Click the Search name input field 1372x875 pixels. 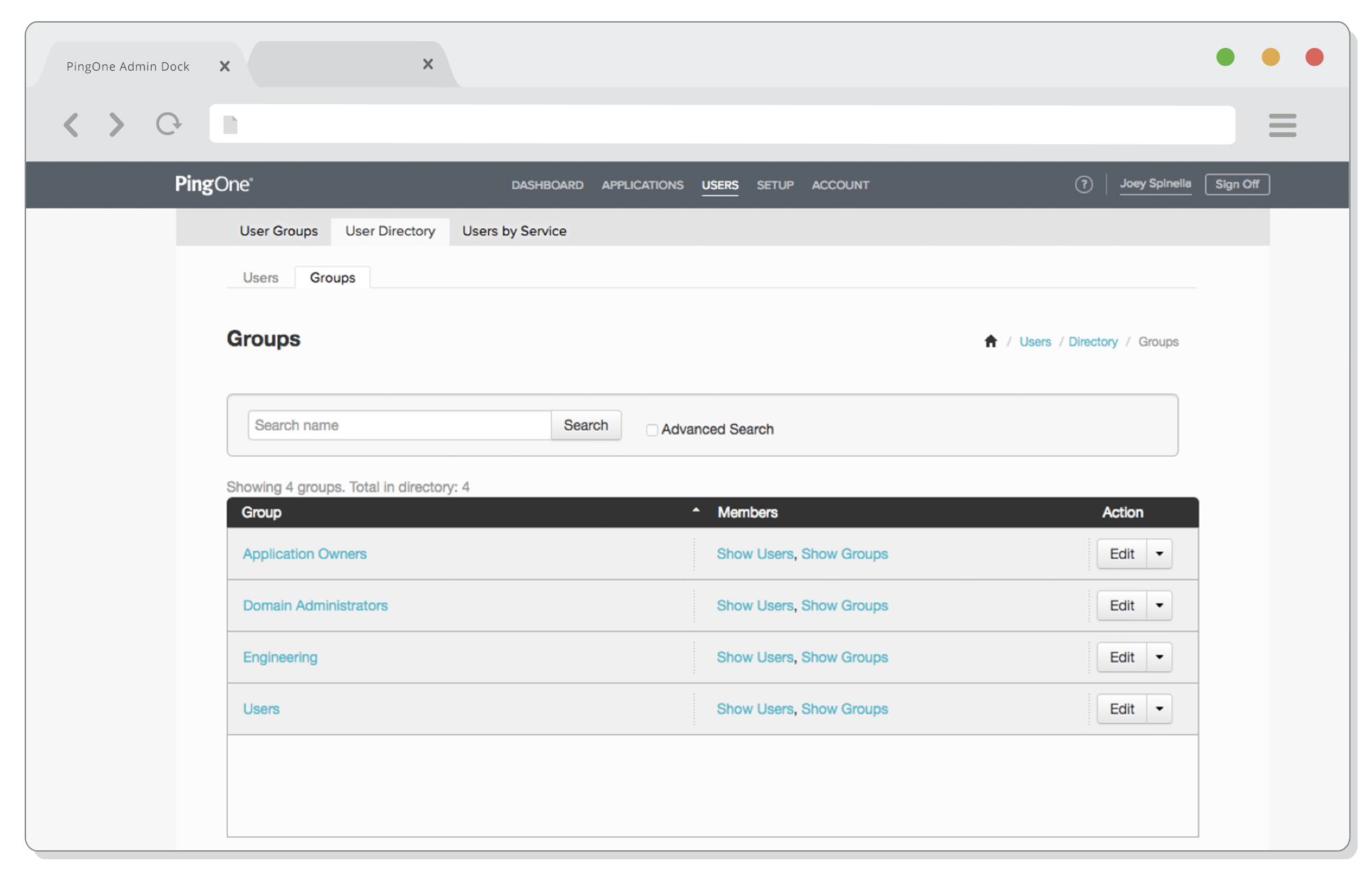pyautogui.click(x=399, y=425)
